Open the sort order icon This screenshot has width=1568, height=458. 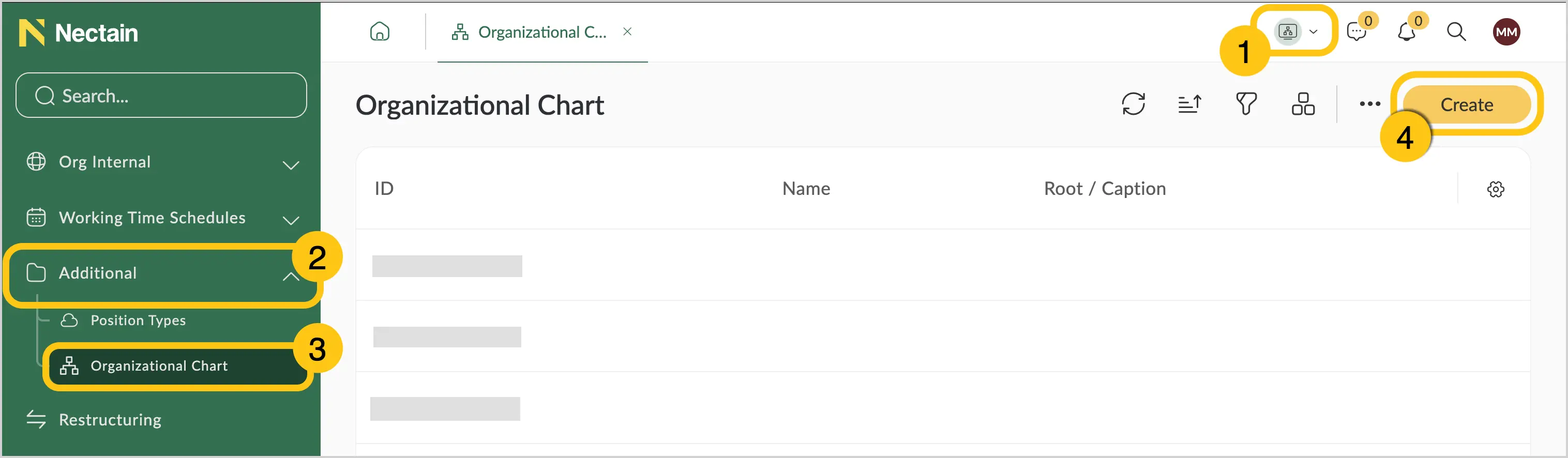click(x=1190, y=104)
